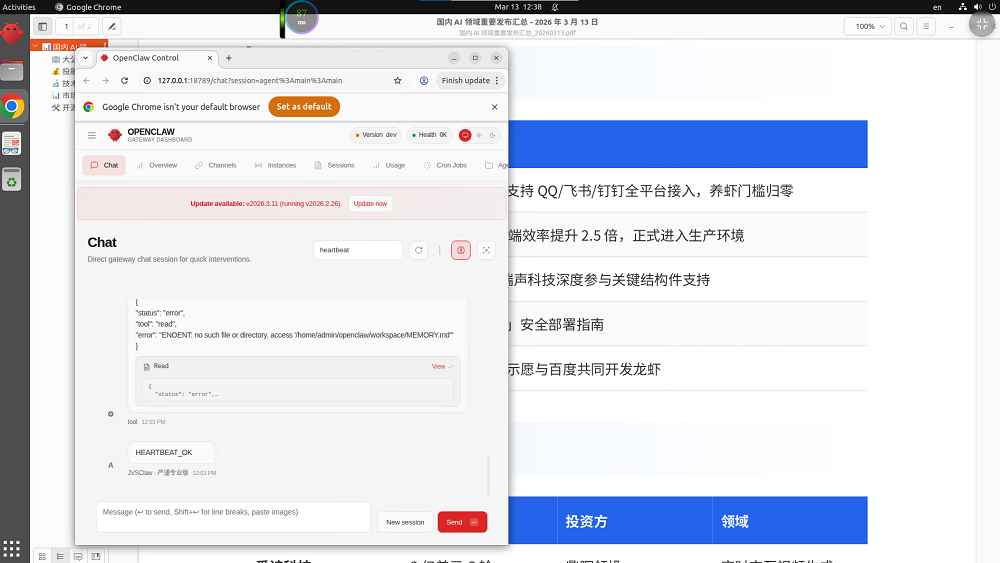
Task: Open Show Applications grid in dock
Action: (x=12, y=547)
